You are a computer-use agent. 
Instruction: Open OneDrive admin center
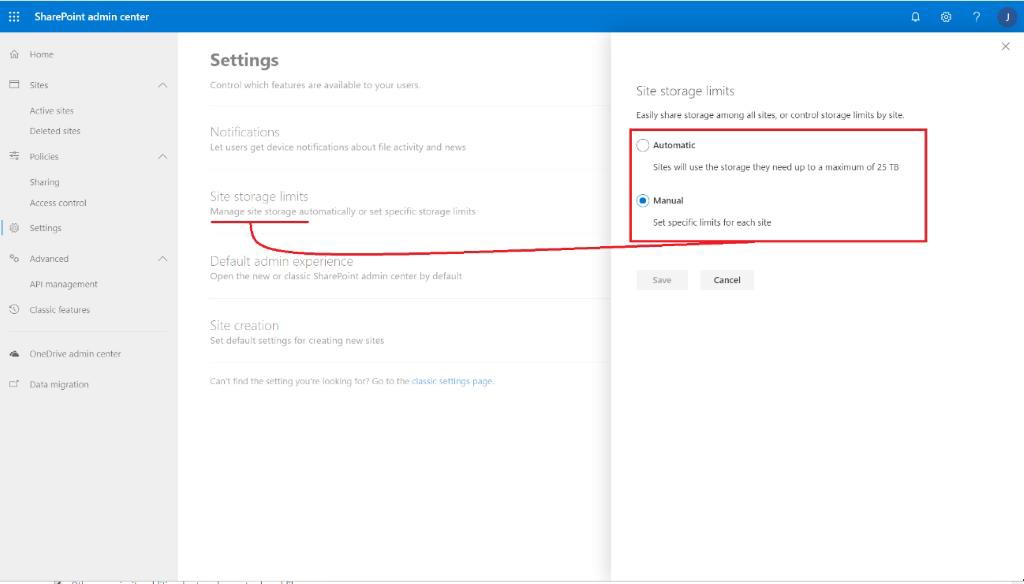click(x=75, y=353)
